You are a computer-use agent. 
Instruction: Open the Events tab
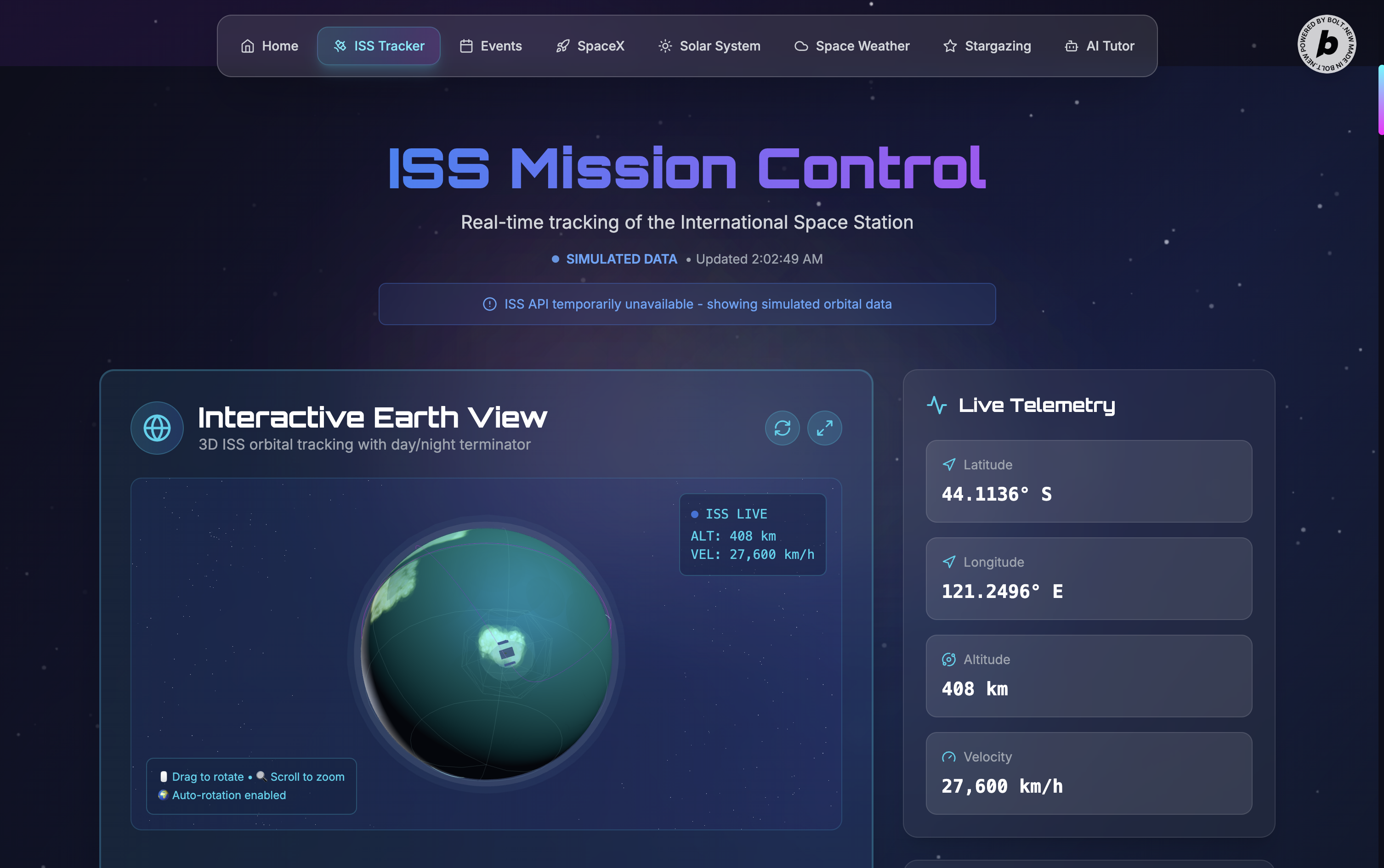490,46
